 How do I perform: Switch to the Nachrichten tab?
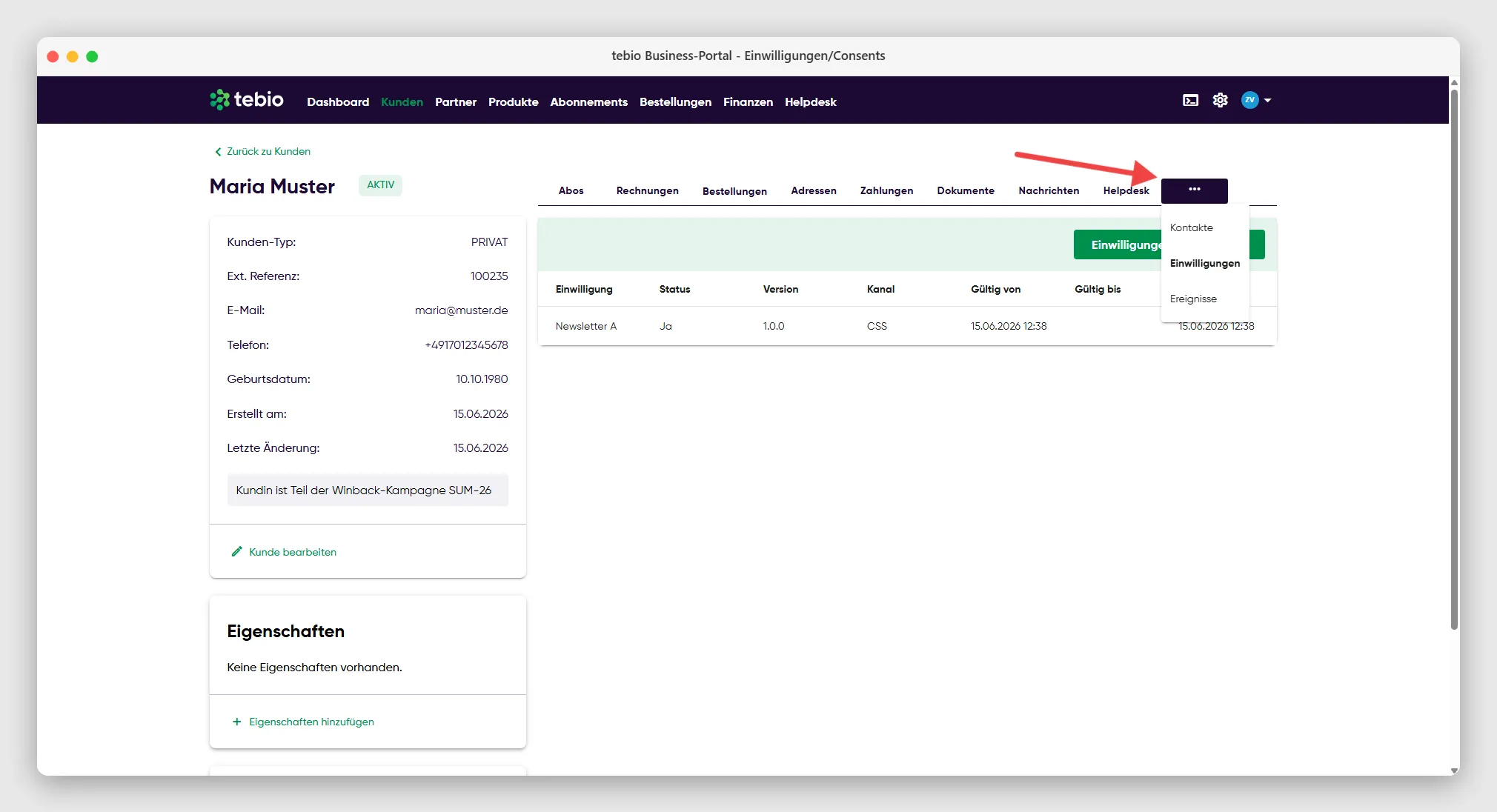point(1048,190)
